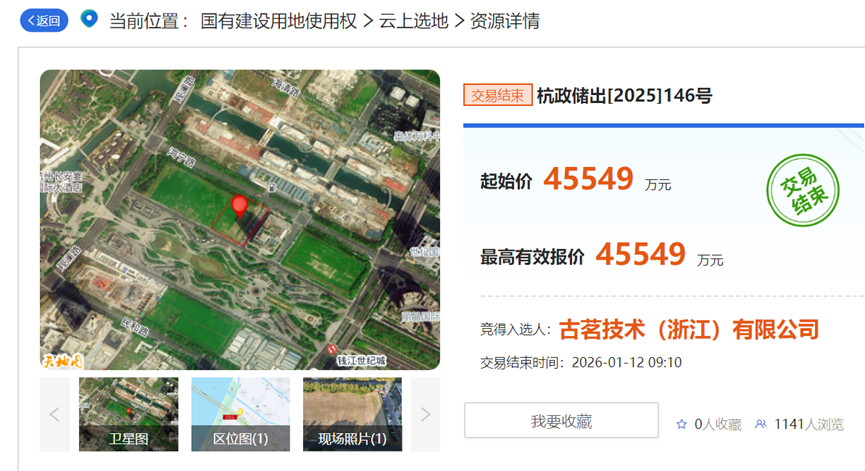Switch to the 区位图(1) thumbnail
This screenshot has width=865, height=471.
pos(240,414)
